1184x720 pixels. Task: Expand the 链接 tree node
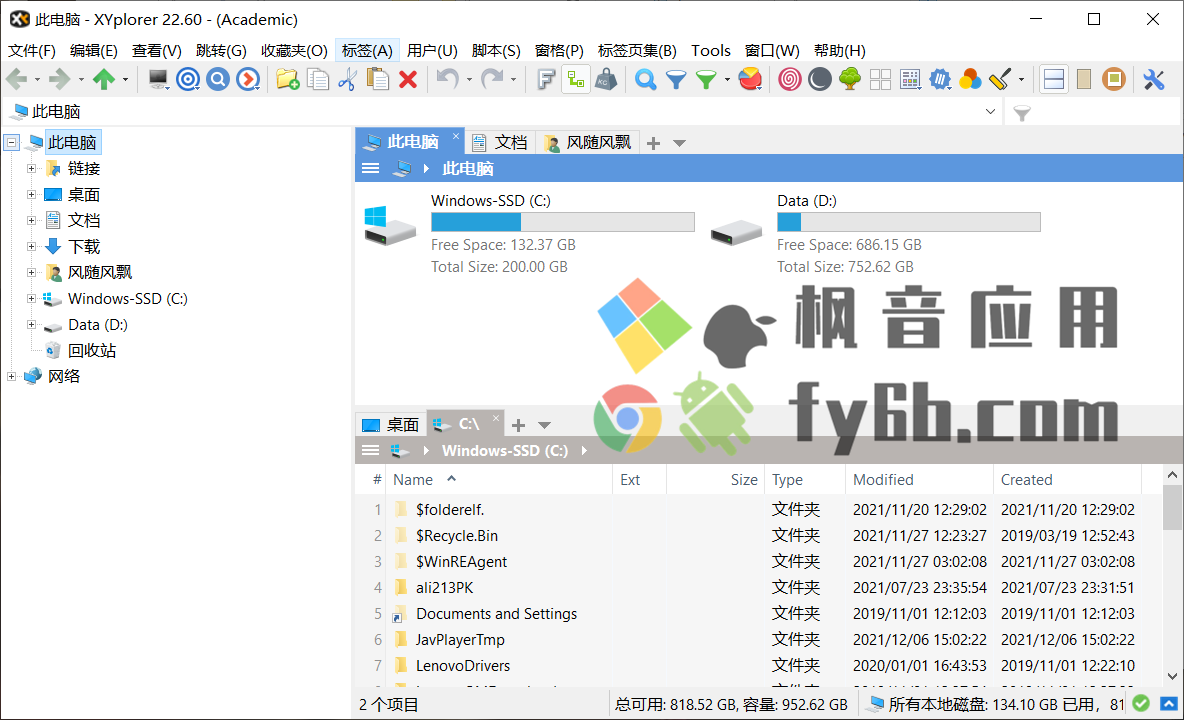click(31, 168)
